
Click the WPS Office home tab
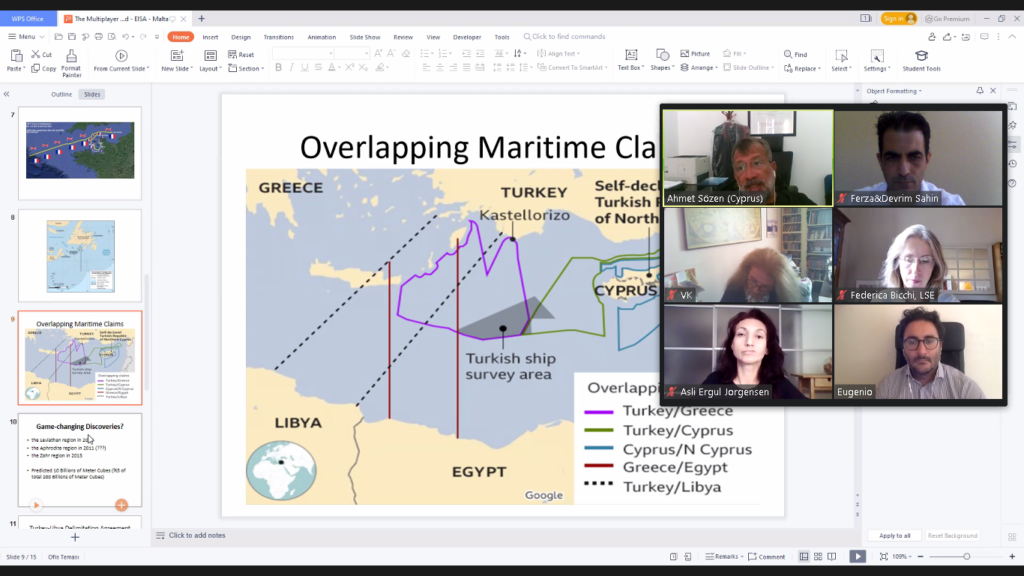click(x=27, y=19)
